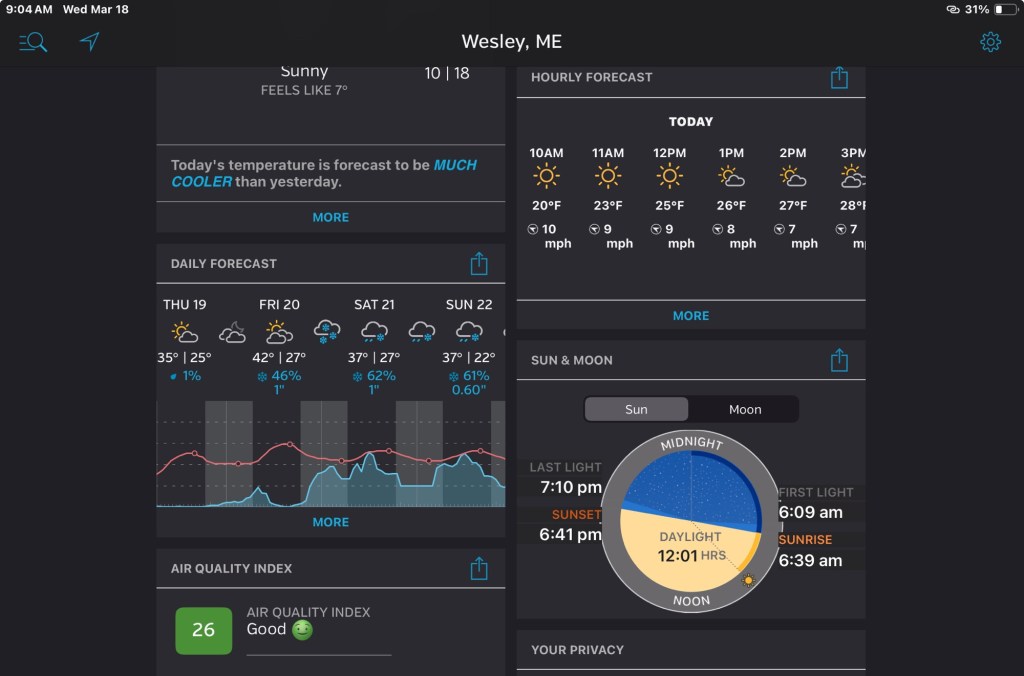Switch to the Moon view

point(744,409)
